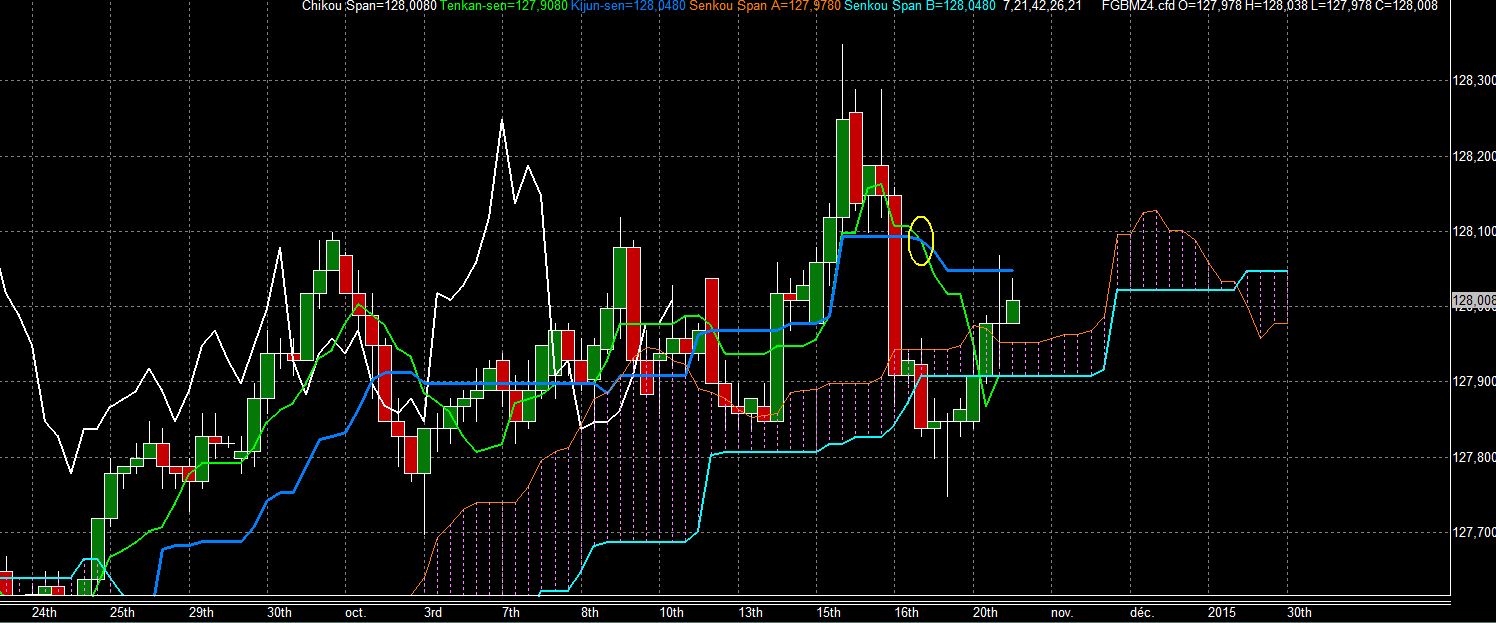The image size is (1496, 623).
Task: Select the tallest red candlestick above the 16th
Action: [896, 285]
